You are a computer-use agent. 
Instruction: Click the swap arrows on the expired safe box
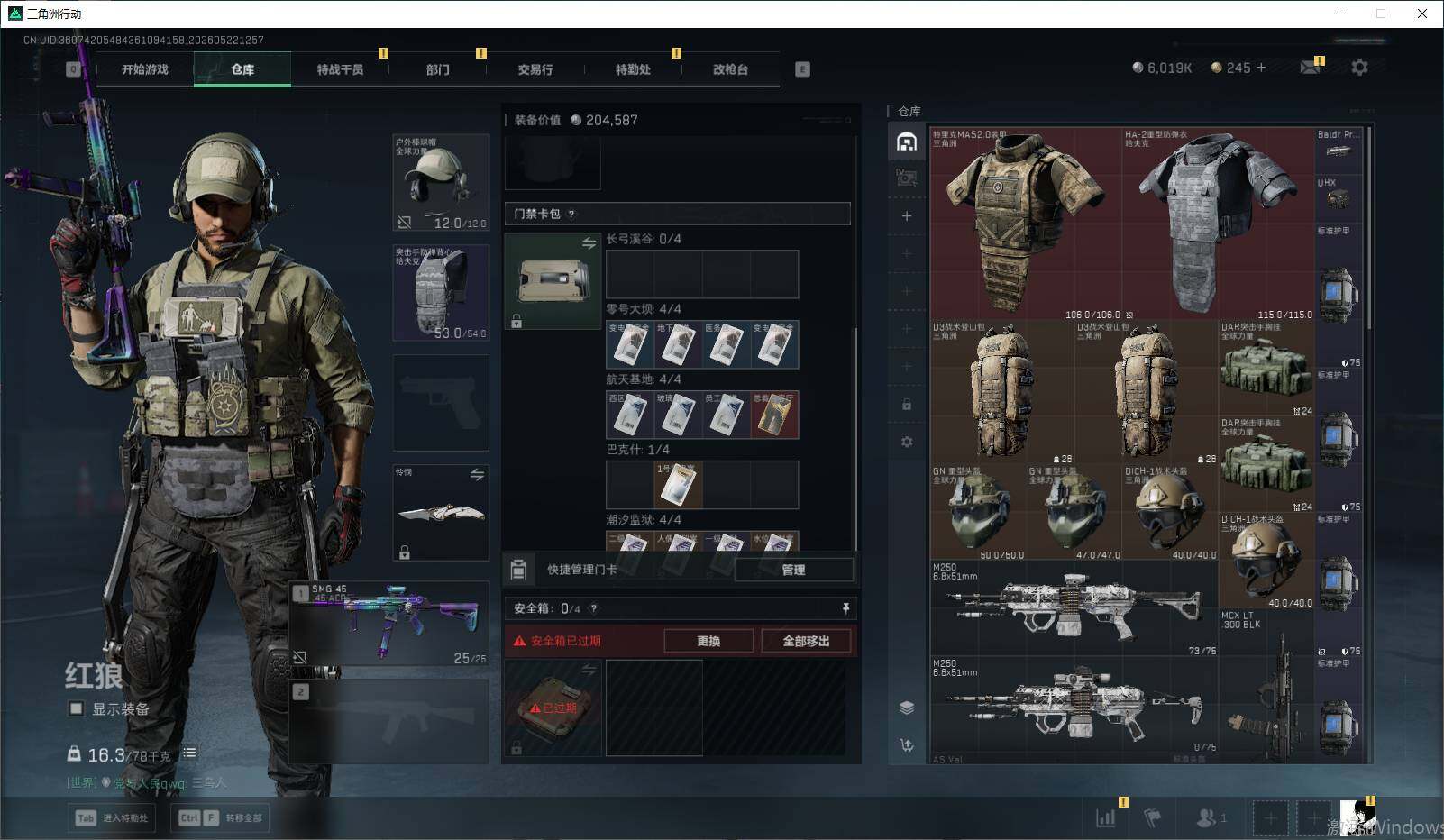point(589,670)
